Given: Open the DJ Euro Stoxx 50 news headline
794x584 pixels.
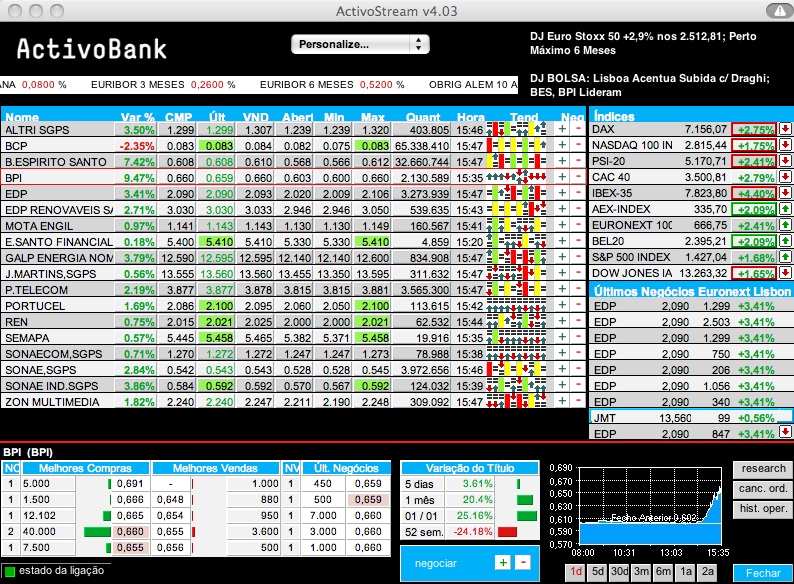Looking at the screenshot, I should pos(643,43).
